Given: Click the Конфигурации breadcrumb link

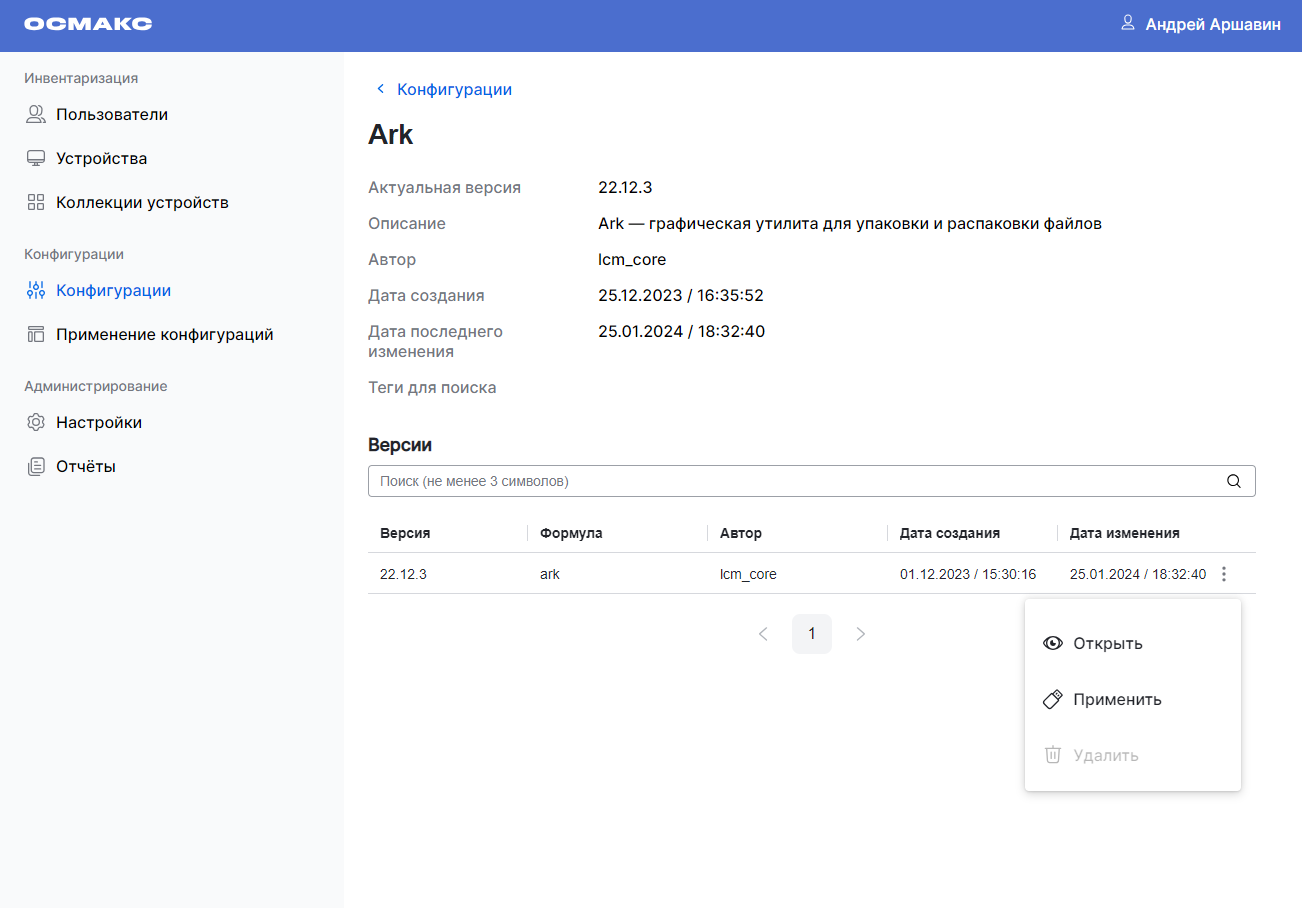Looking at the screenshot, I should pos(454,89).
